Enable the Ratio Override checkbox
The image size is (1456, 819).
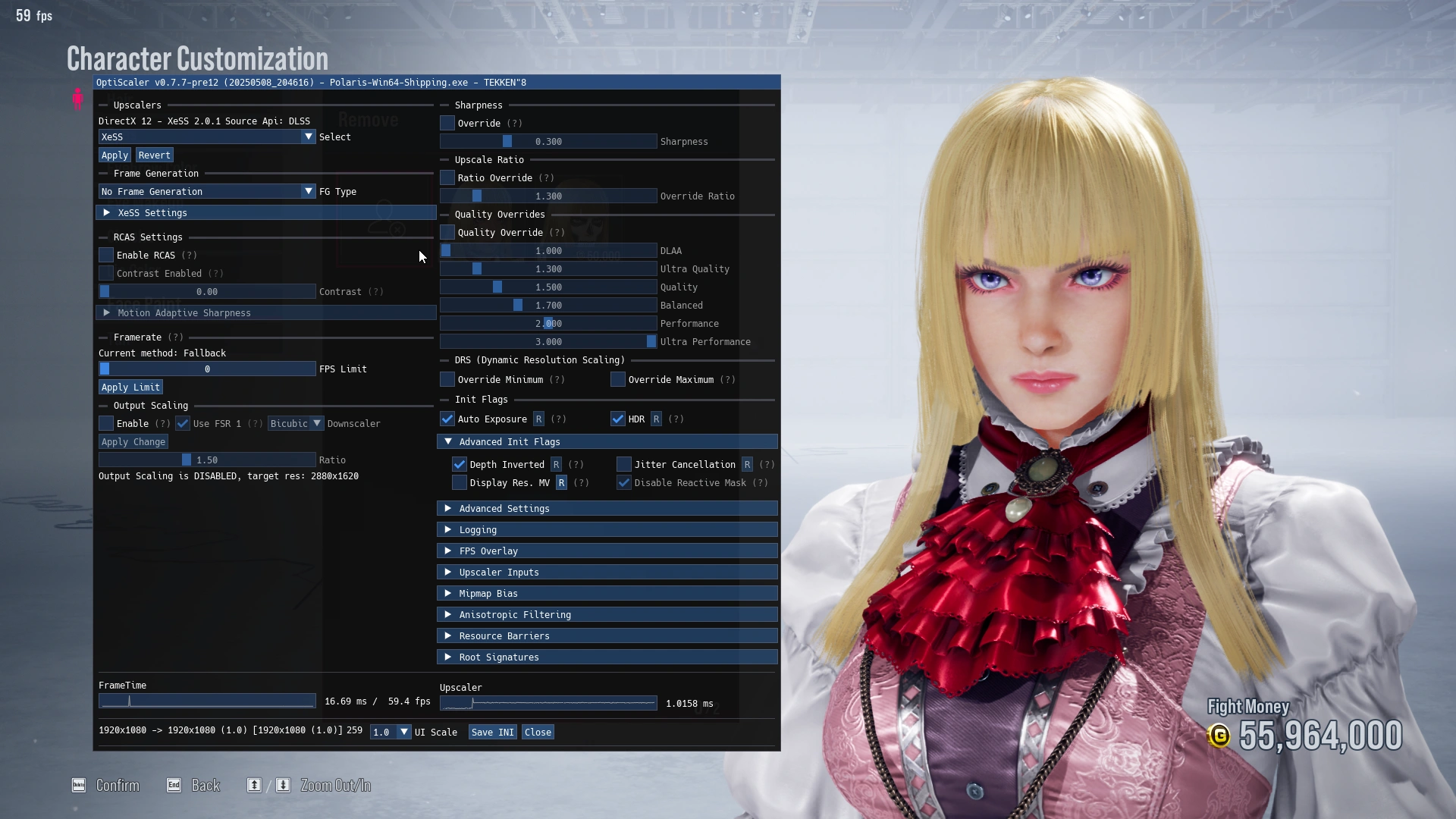(447, 177)
